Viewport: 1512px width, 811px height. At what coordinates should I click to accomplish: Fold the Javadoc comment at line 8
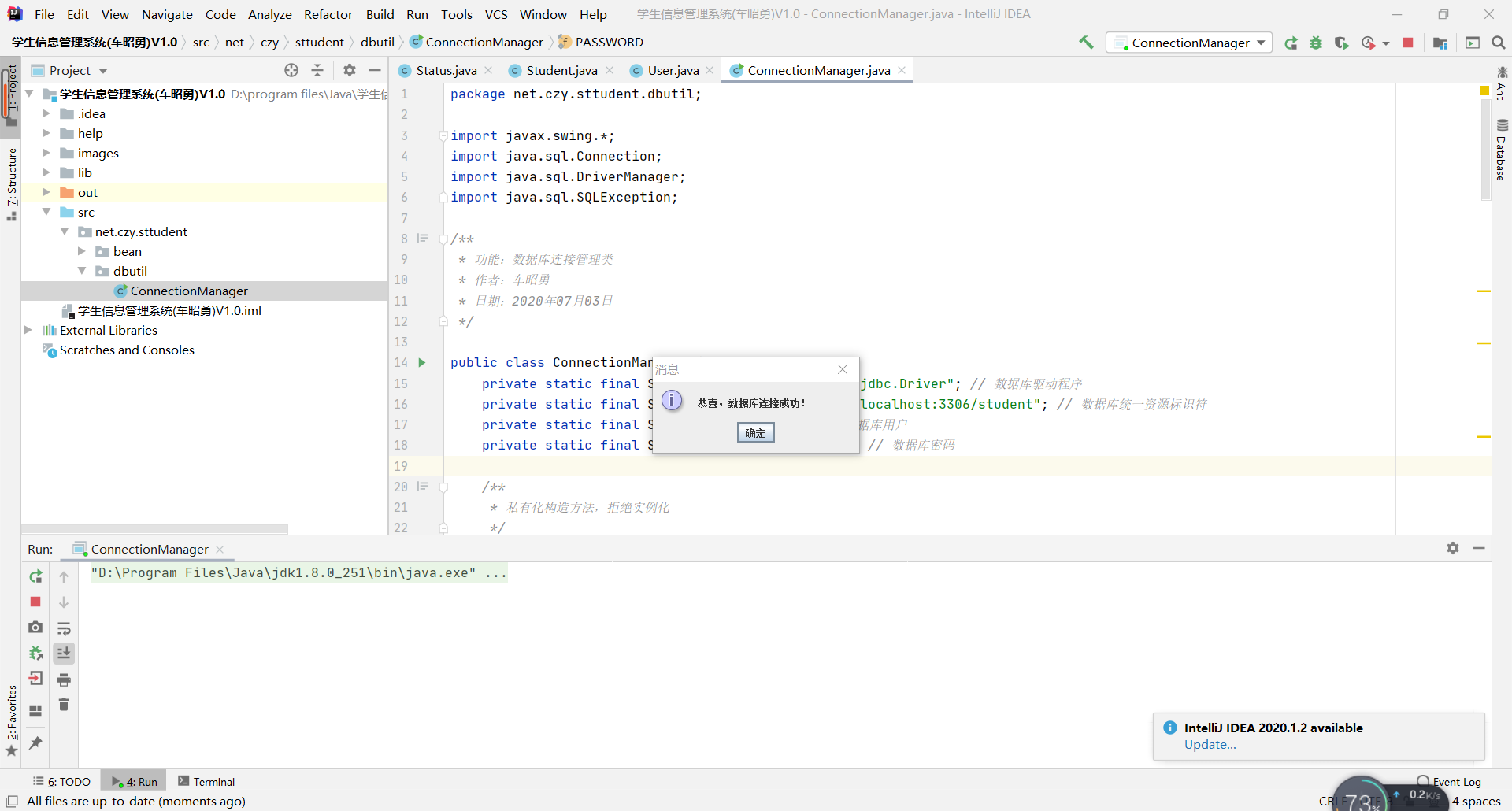pos(443,239)
